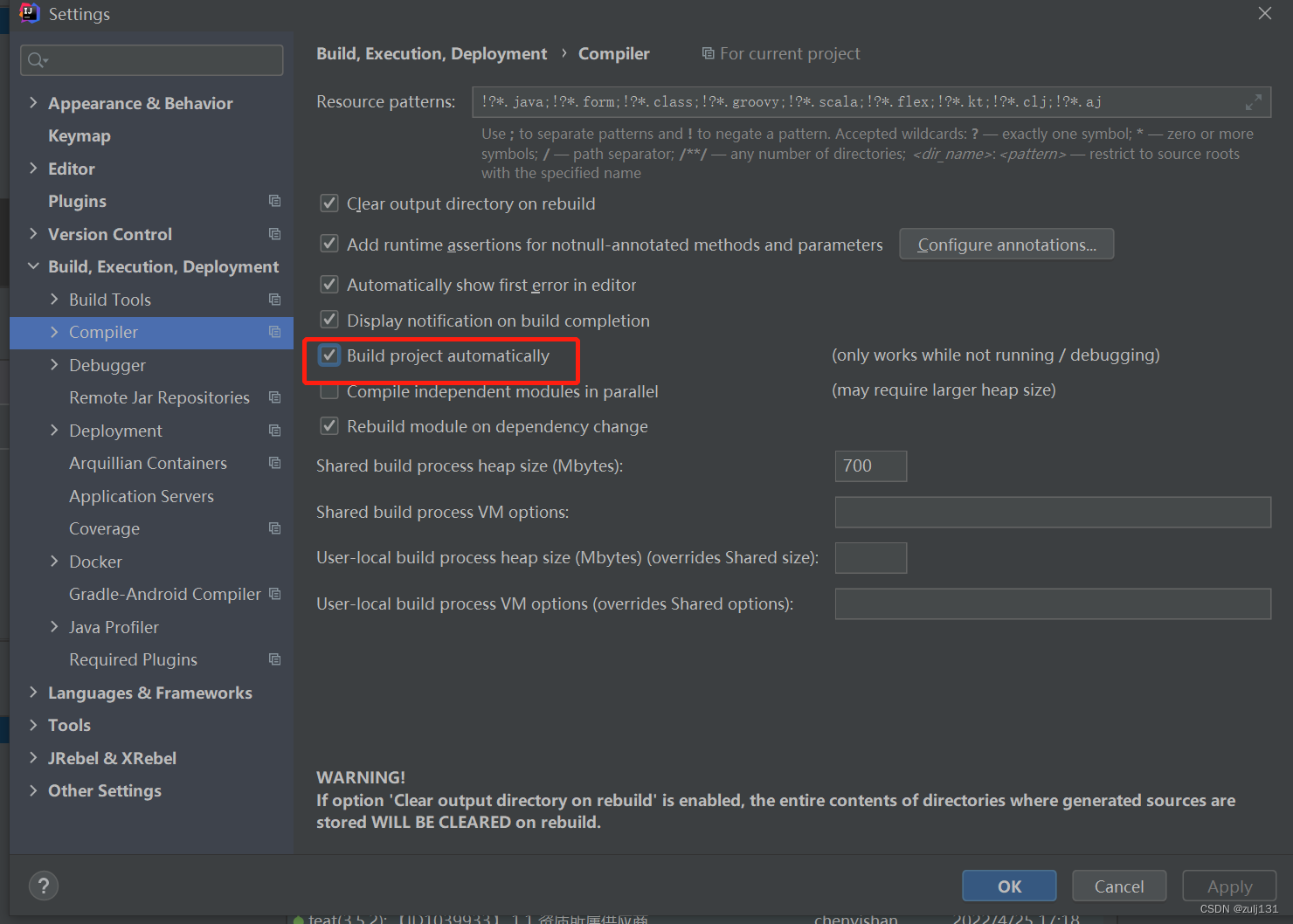
Task: Click the 'For current project' icon in header
Action: [x=708, y=54]
